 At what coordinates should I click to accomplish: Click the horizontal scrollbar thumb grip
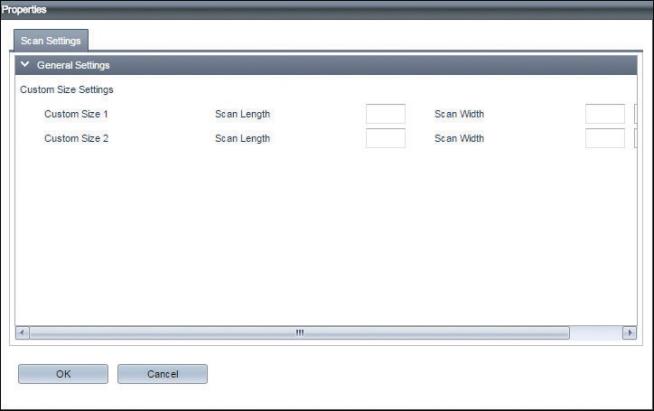tap(299, 332)
